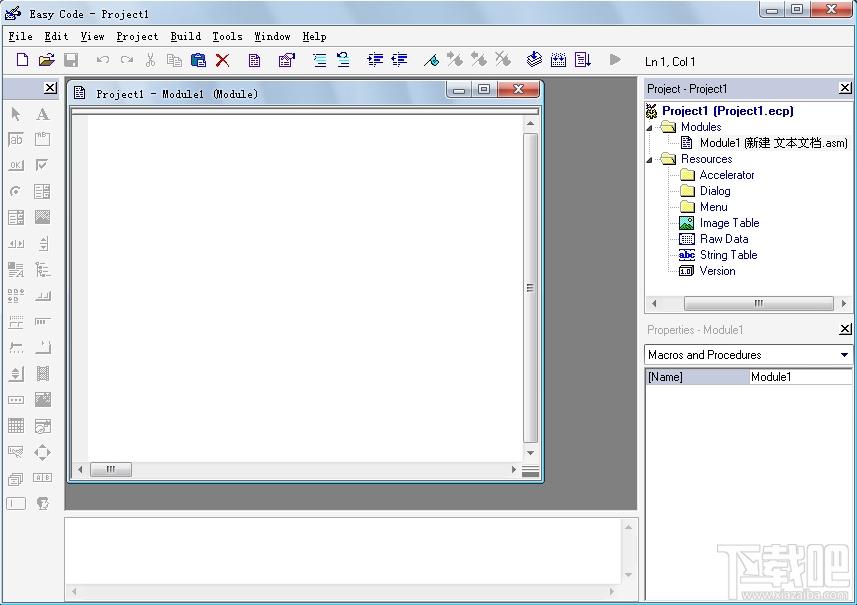Select the Tree view control tool

click(x=42, y=269)
